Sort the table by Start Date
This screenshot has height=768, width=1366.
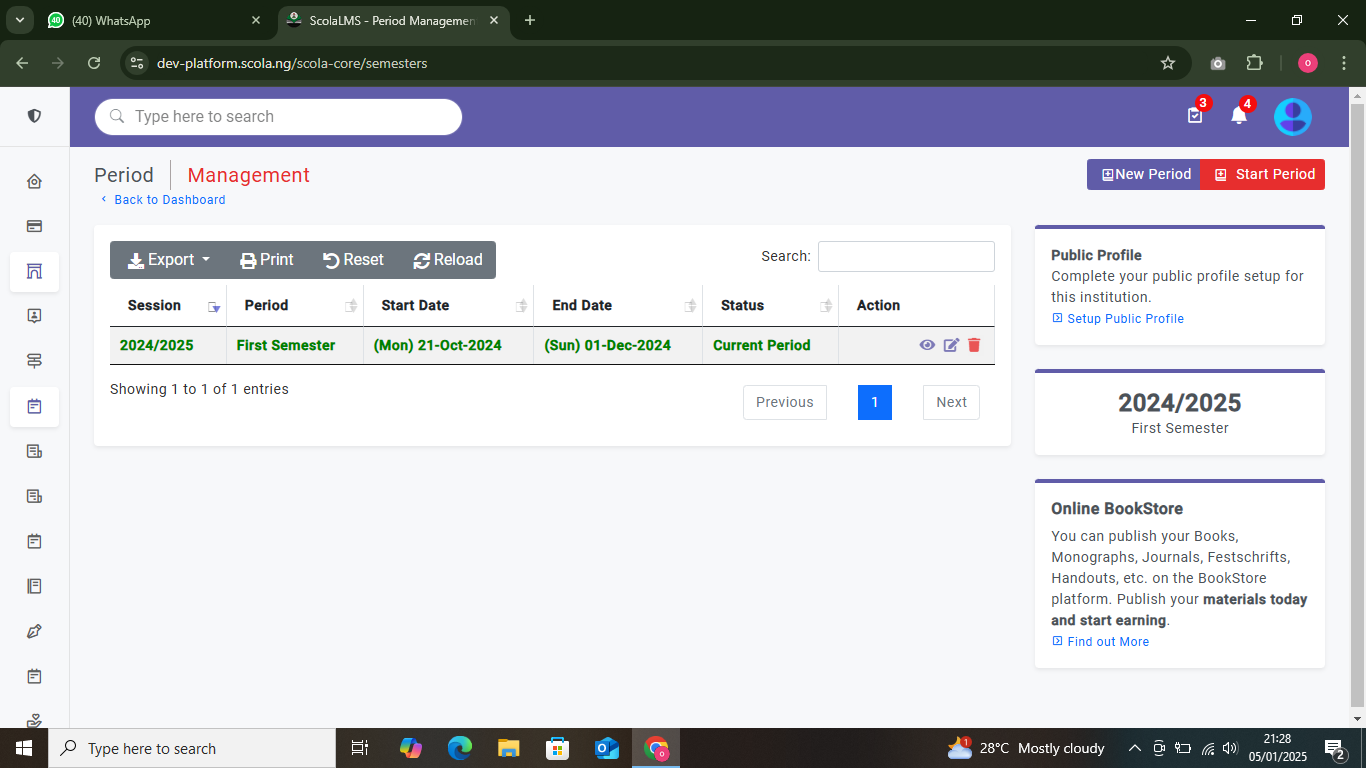pyautogui.click(x=449, y=305)
